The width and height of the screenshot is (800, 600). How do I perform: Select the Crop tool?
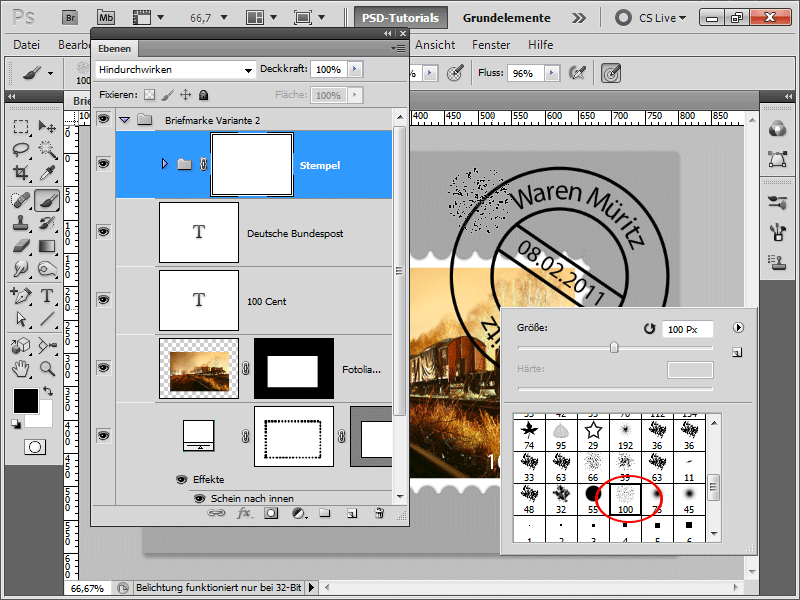[x=21, y=173]
